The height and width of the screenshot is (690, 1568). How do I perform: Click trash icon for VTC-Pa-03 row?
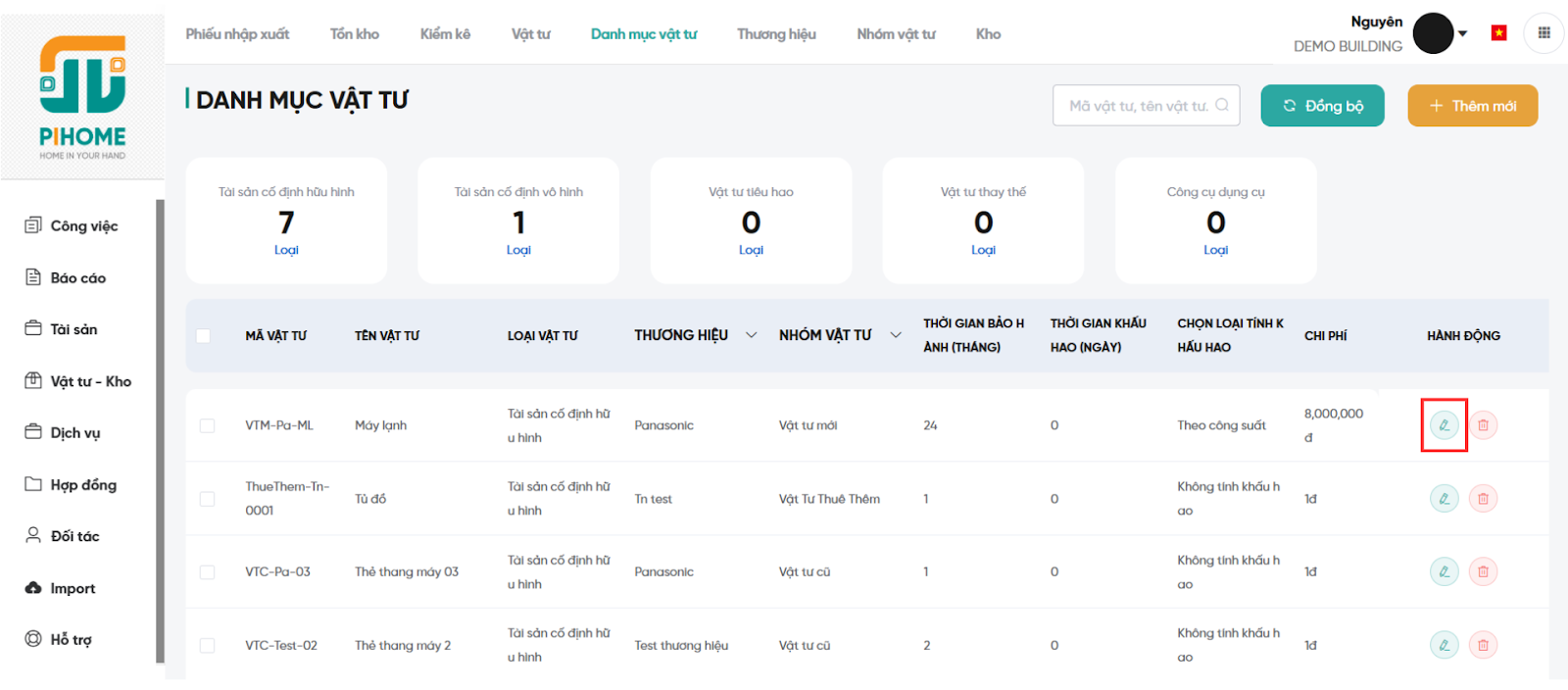coord(1483,571)
